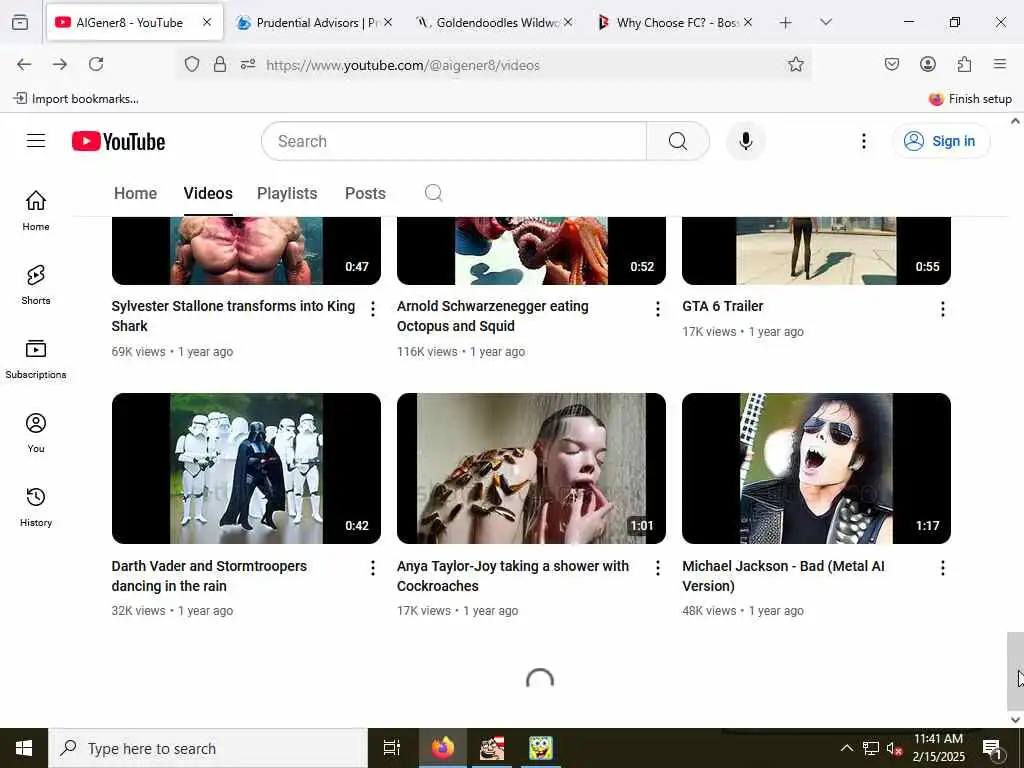Open Shorts in the sidebar

click(x=36, y=285)
